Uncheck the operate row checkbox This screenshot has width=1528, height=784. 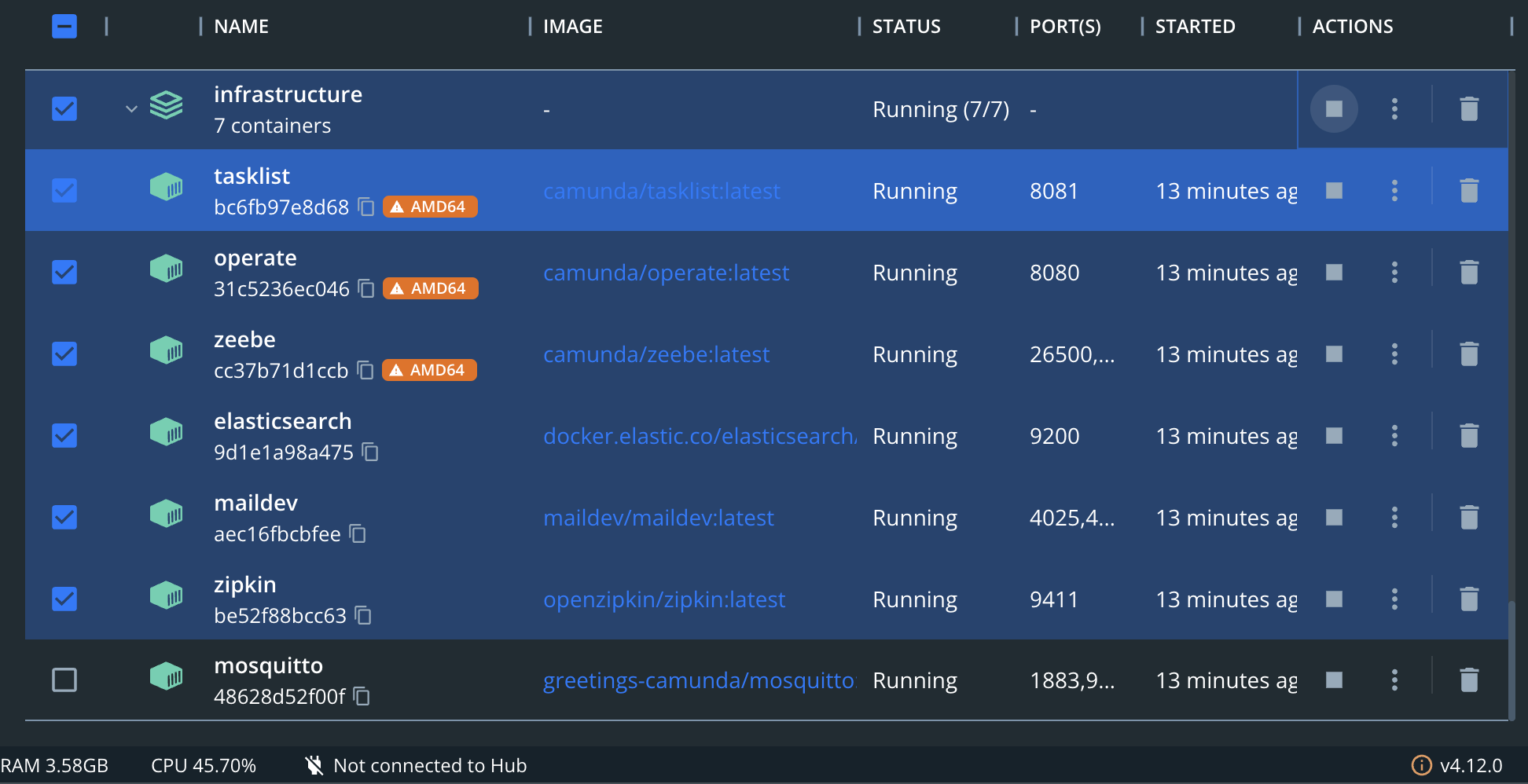coord(64,272)
